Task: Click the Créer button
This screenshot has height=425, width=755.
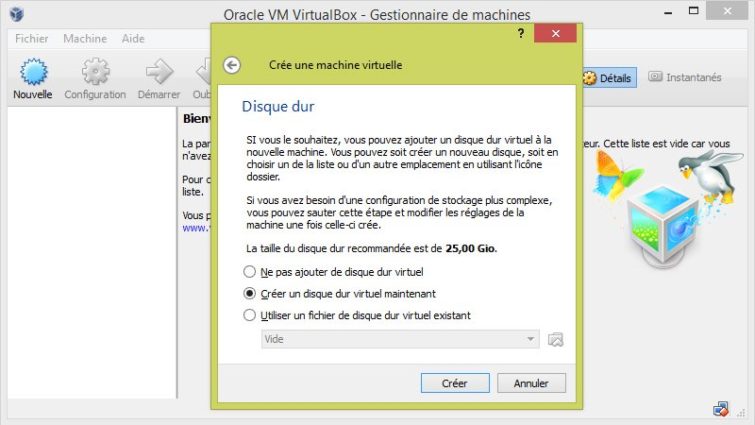Action: [455, 383]
